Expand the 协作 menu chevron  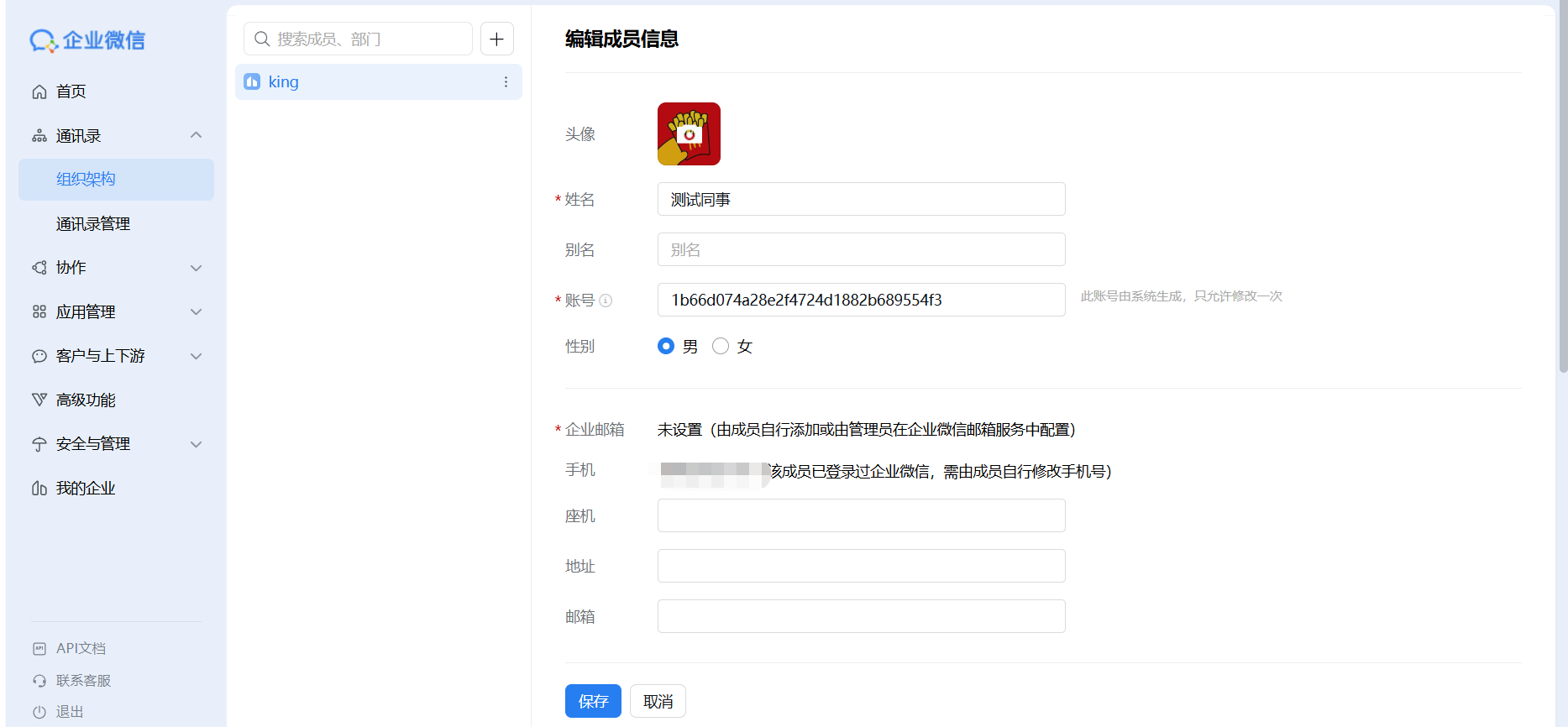(197, 268)
